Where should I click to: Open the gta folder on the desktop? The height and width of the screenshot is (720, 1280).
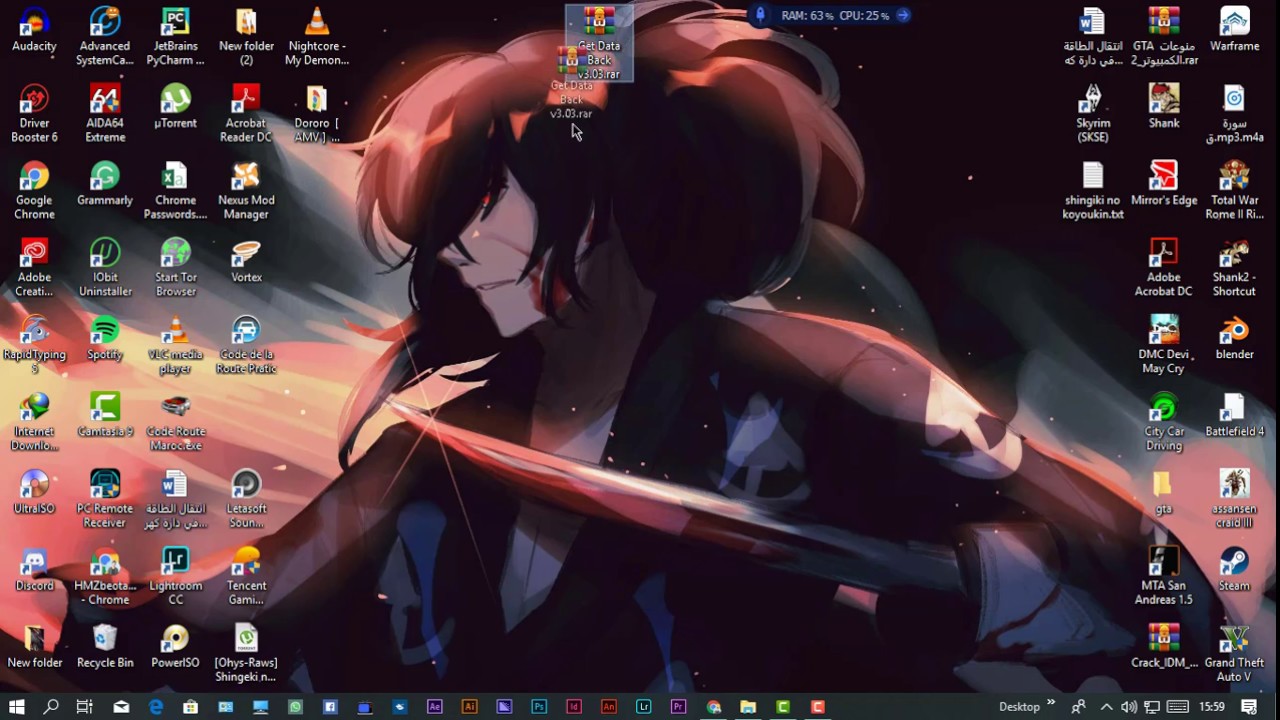[x=1164, y=492]
